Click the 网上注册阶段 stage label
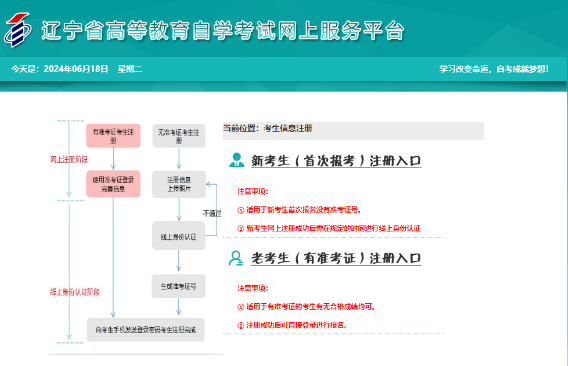The width and height of the screenshot is (568, 366). tap(69, 159)
